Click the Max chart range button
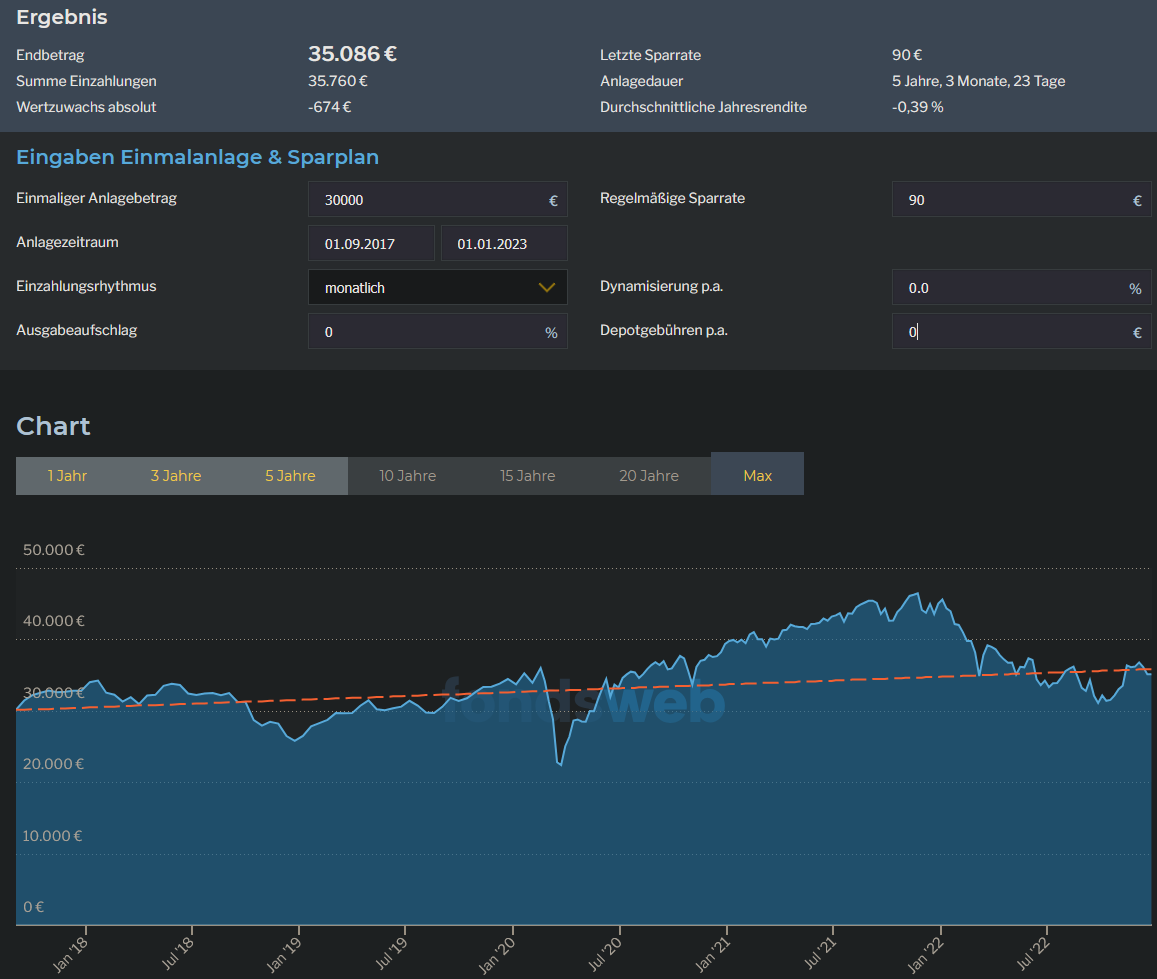This screenshot has width=1157, height=979. click(x=757, y=476)
